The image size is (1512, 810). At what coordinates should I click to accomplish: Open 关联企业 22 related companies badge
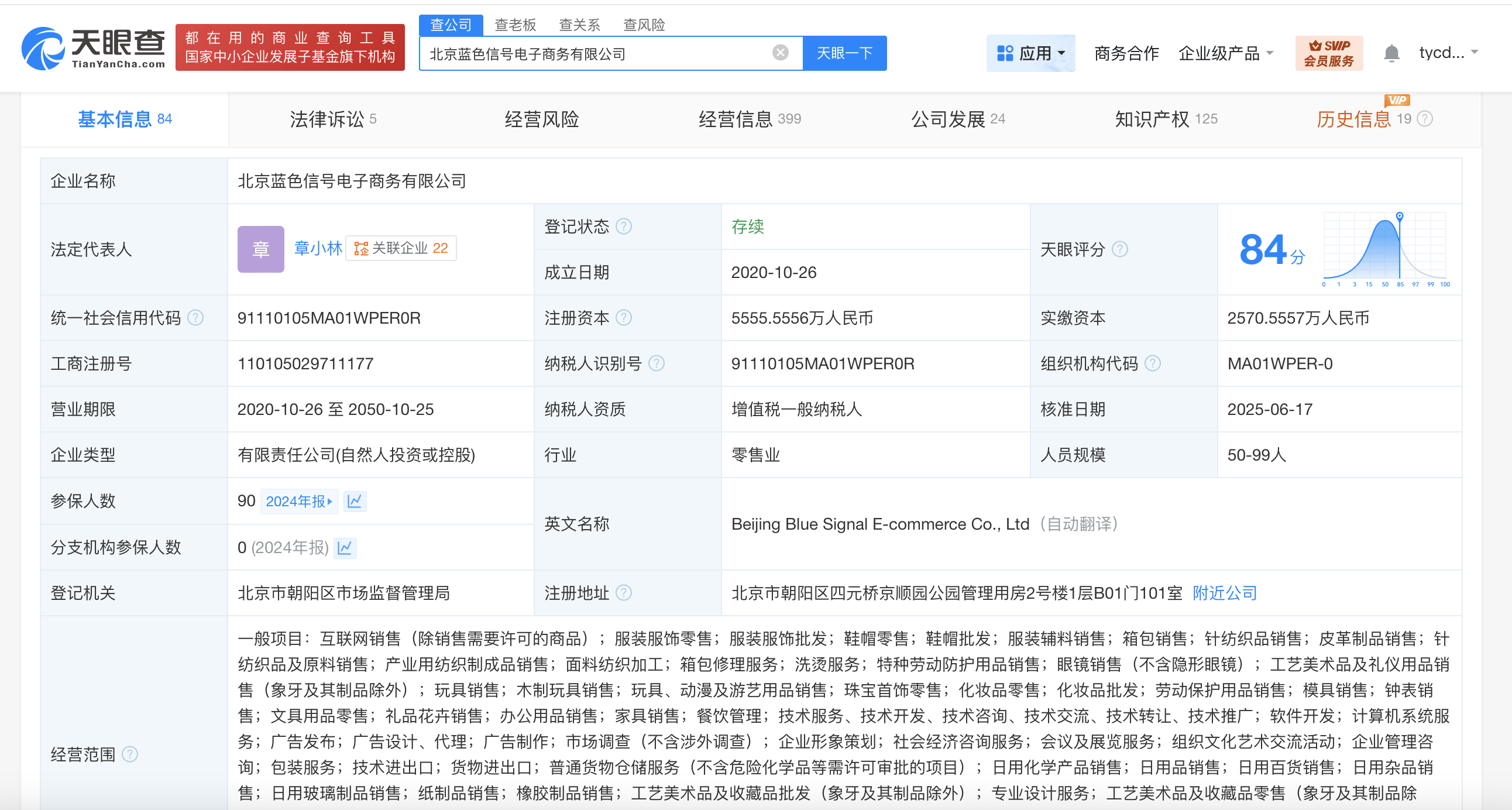click(x=401, y=248)
